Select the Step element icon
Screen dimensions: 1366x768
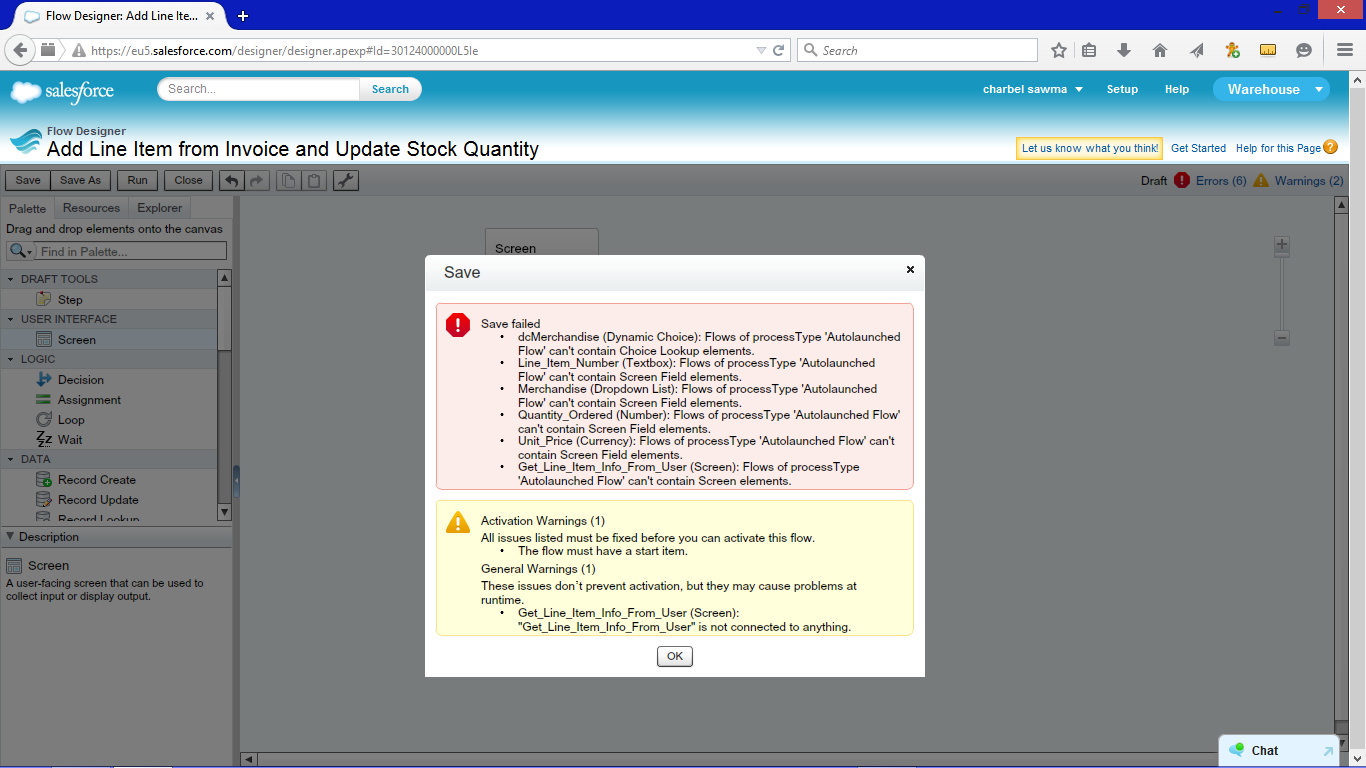point(43,299)
